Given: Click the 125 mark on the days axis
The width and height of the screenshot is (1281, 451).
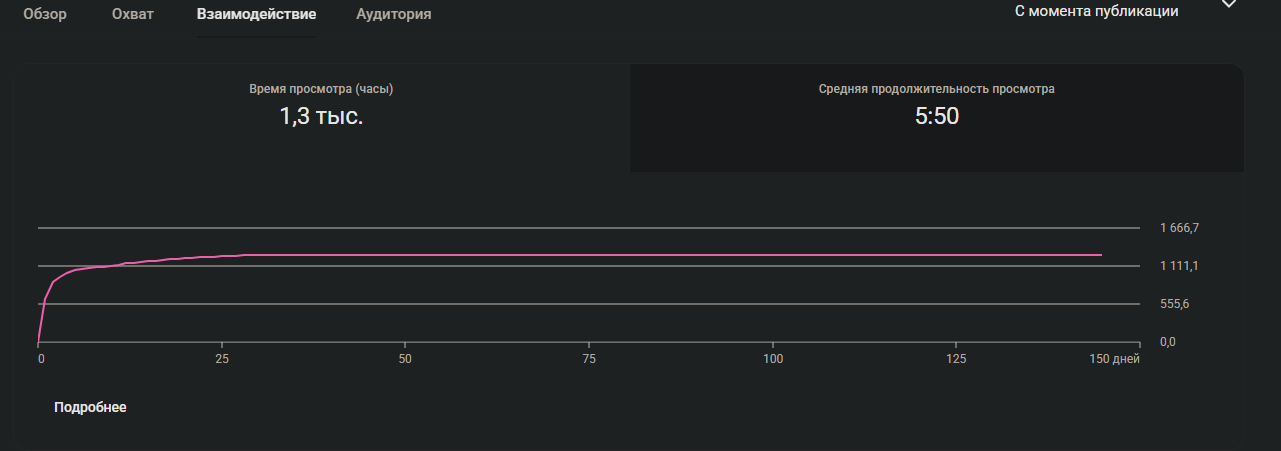Looking at the screenshot, I should tap(956, 359).
